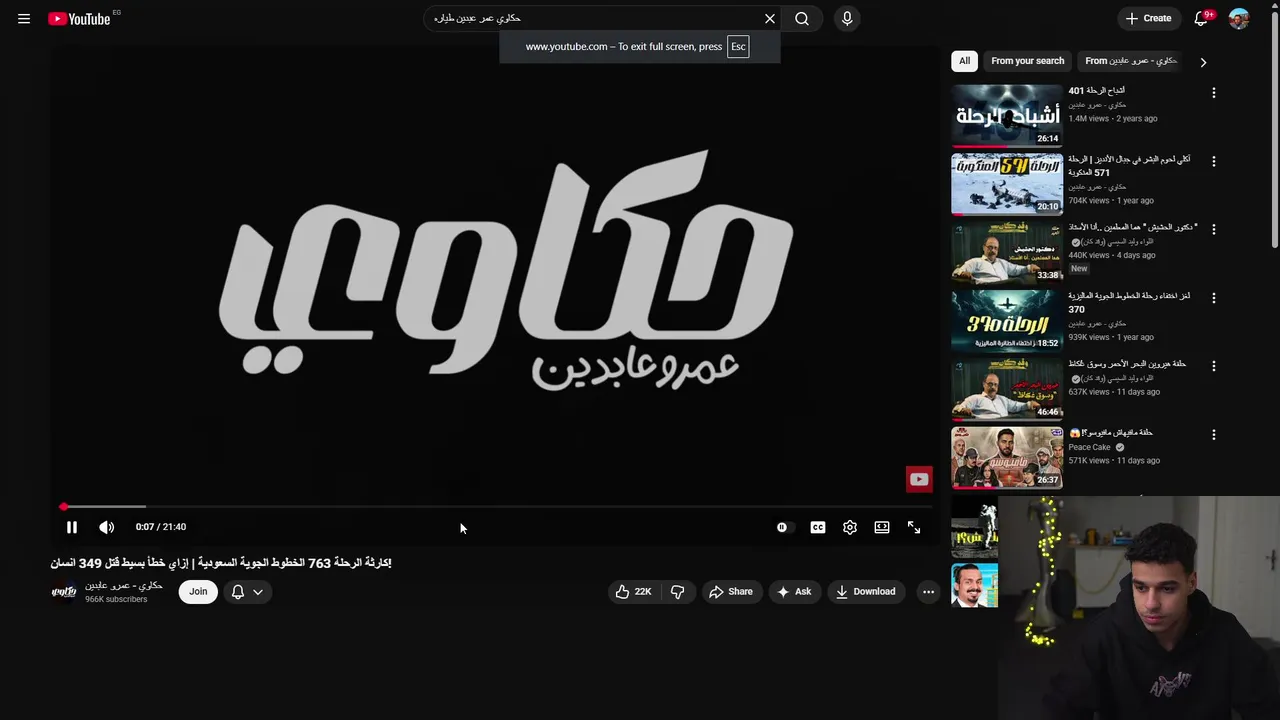Open player settings gear

850,527
